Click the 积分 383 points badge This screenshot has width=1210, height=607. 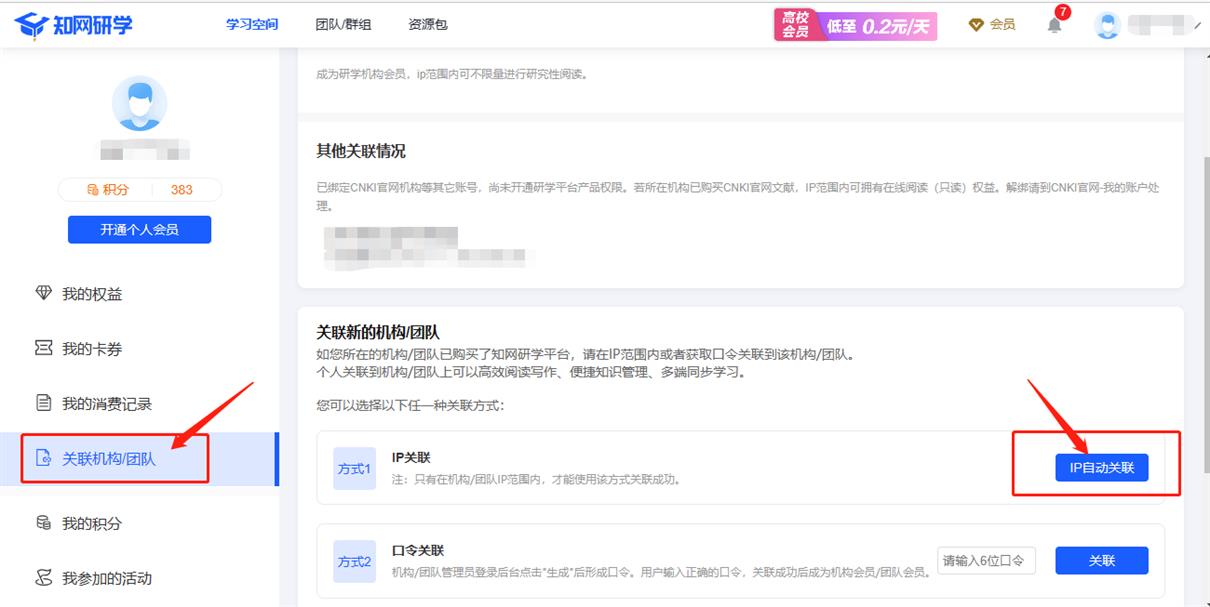coord(139,190)
